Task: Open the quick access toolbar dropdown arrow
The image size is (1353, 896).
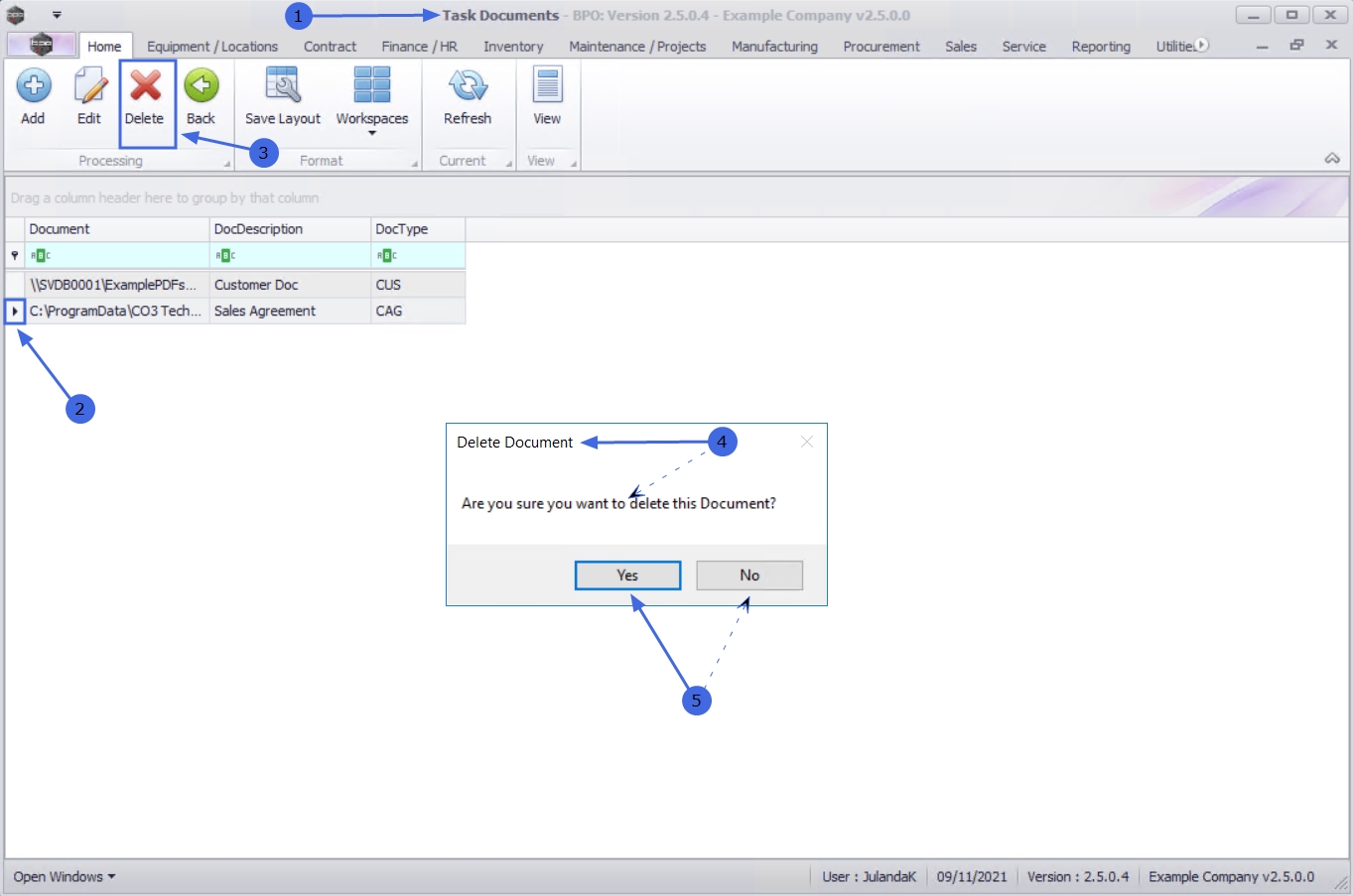Action: [x=57, y=16]
